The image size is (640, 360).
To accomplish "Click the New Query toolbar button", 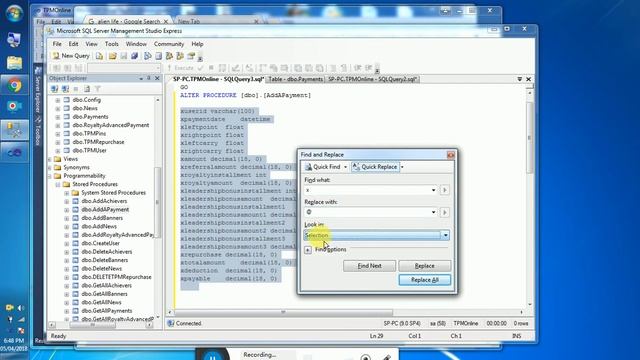I will point(71,56).
